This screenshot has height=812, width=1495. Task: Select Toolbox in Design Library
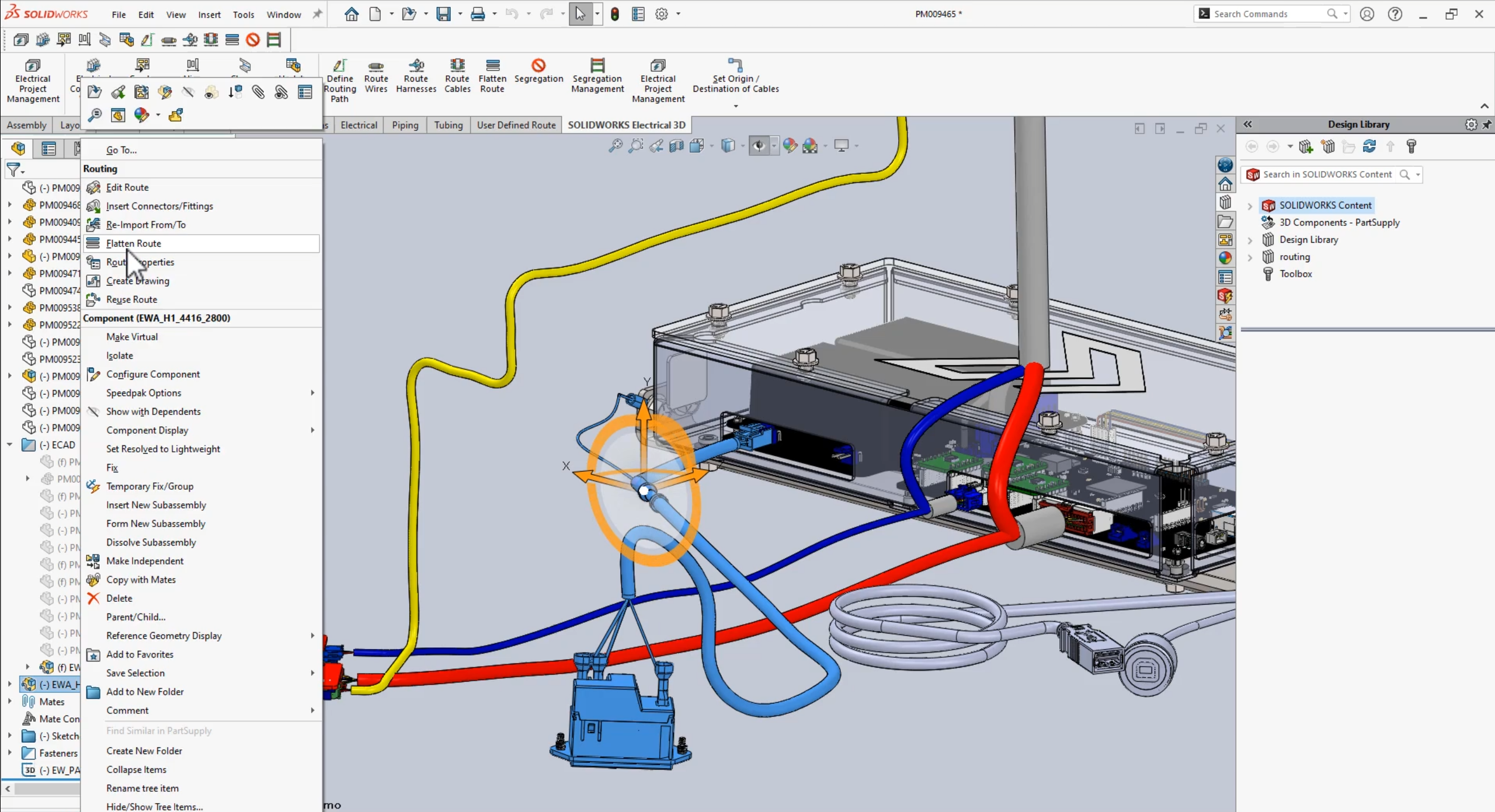coord(1295,274)
